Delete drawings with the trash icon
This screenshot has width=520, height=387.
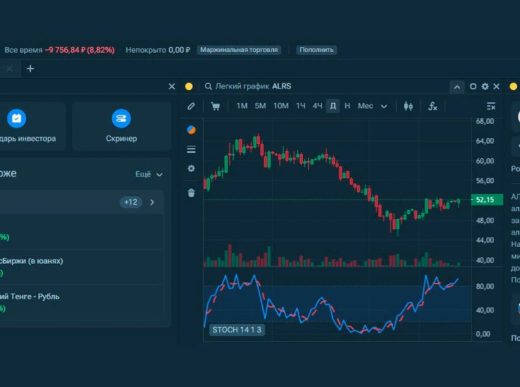pos(191,193)
